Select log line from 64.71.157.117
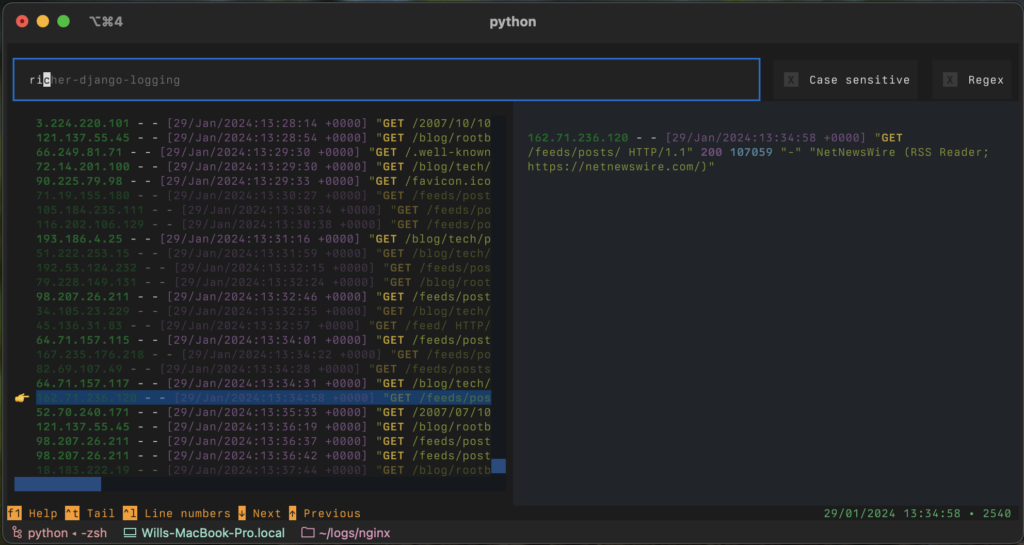 click(x=263, y=383)
